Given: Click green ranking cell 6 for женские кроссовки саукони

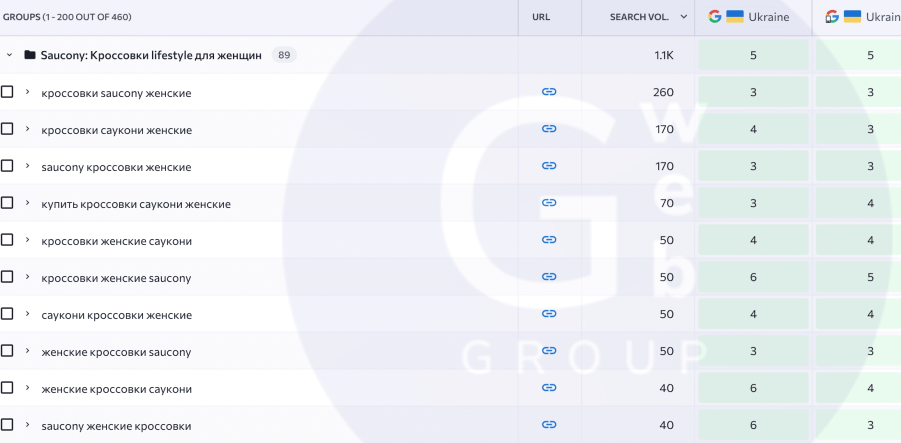Looking at the screenshot, I should [x=753, y=388].
